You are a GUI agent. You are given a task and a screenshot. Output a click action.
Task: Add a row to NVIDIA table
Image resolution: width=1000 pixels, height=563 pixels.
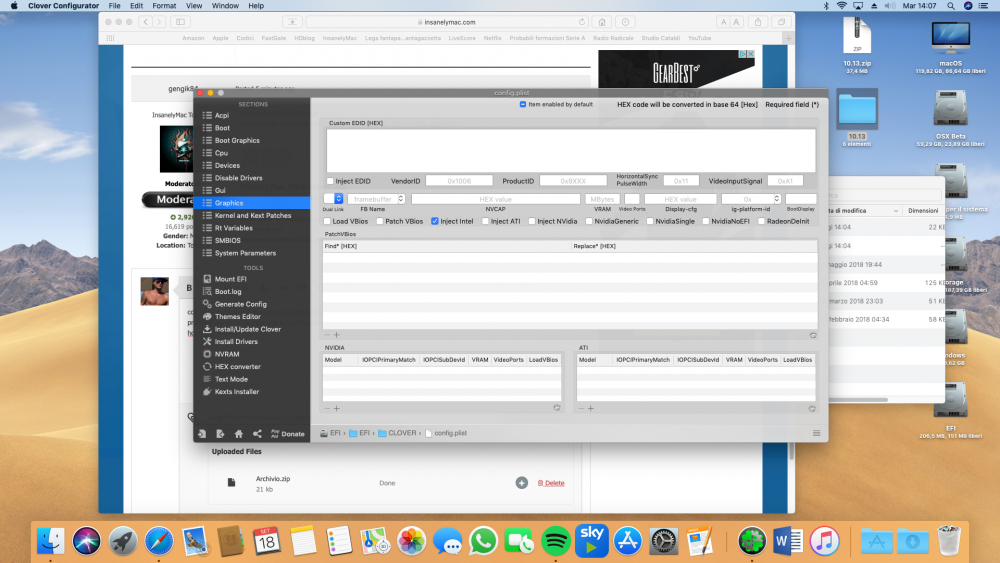[337, 408]
